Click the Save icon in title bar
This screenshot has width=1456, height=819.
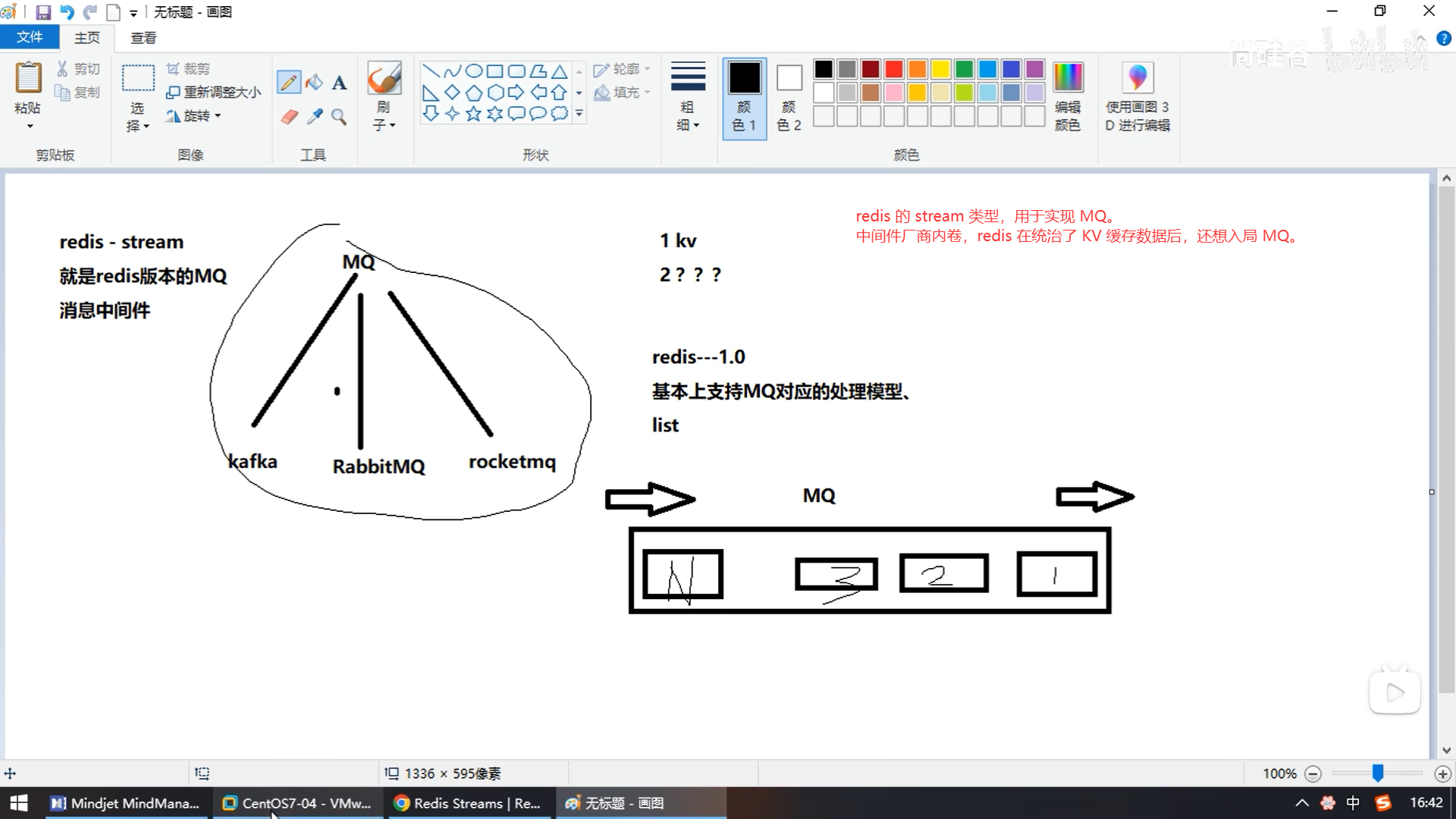[43, 12]
